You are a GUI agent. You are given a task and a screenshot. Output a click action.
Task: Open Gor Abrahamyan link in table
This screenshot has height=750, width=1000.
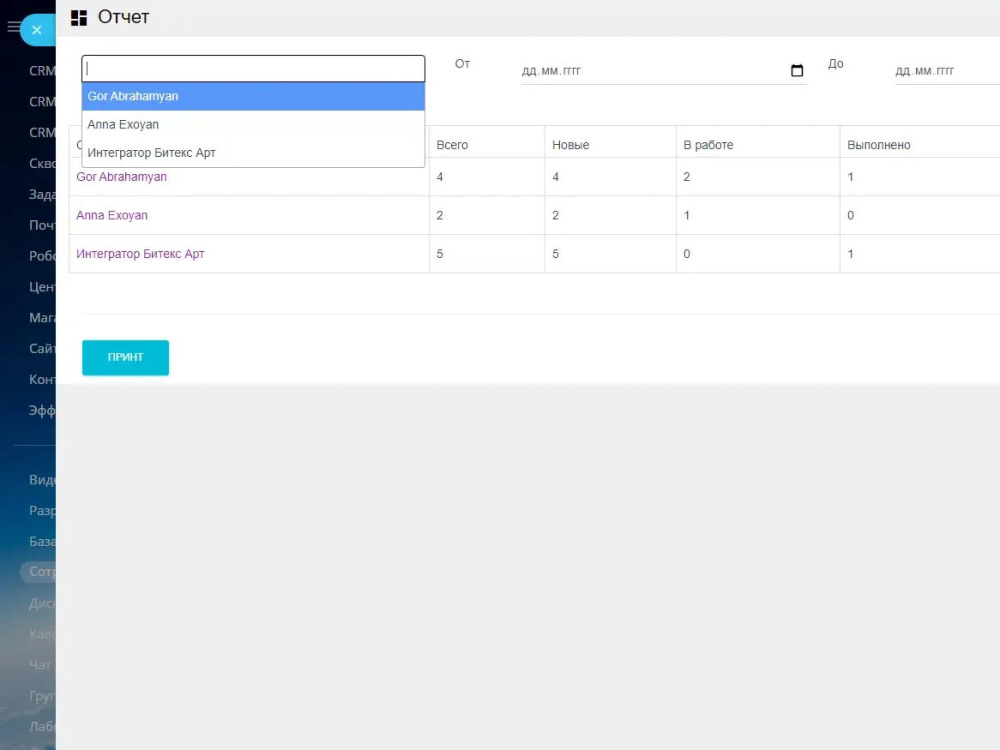point(121,177)
